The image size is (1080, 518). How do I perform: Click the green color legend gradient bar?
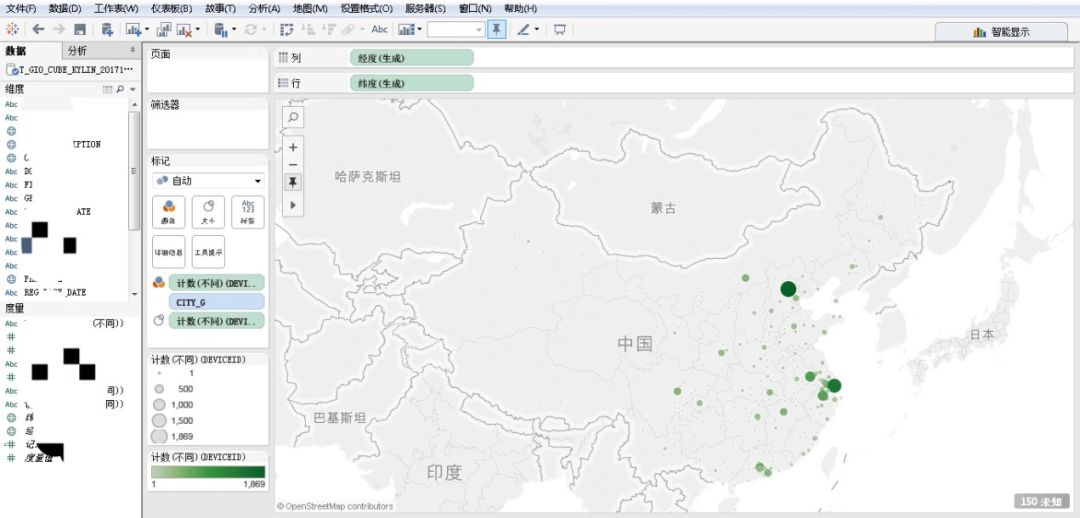tap(208, 472)
